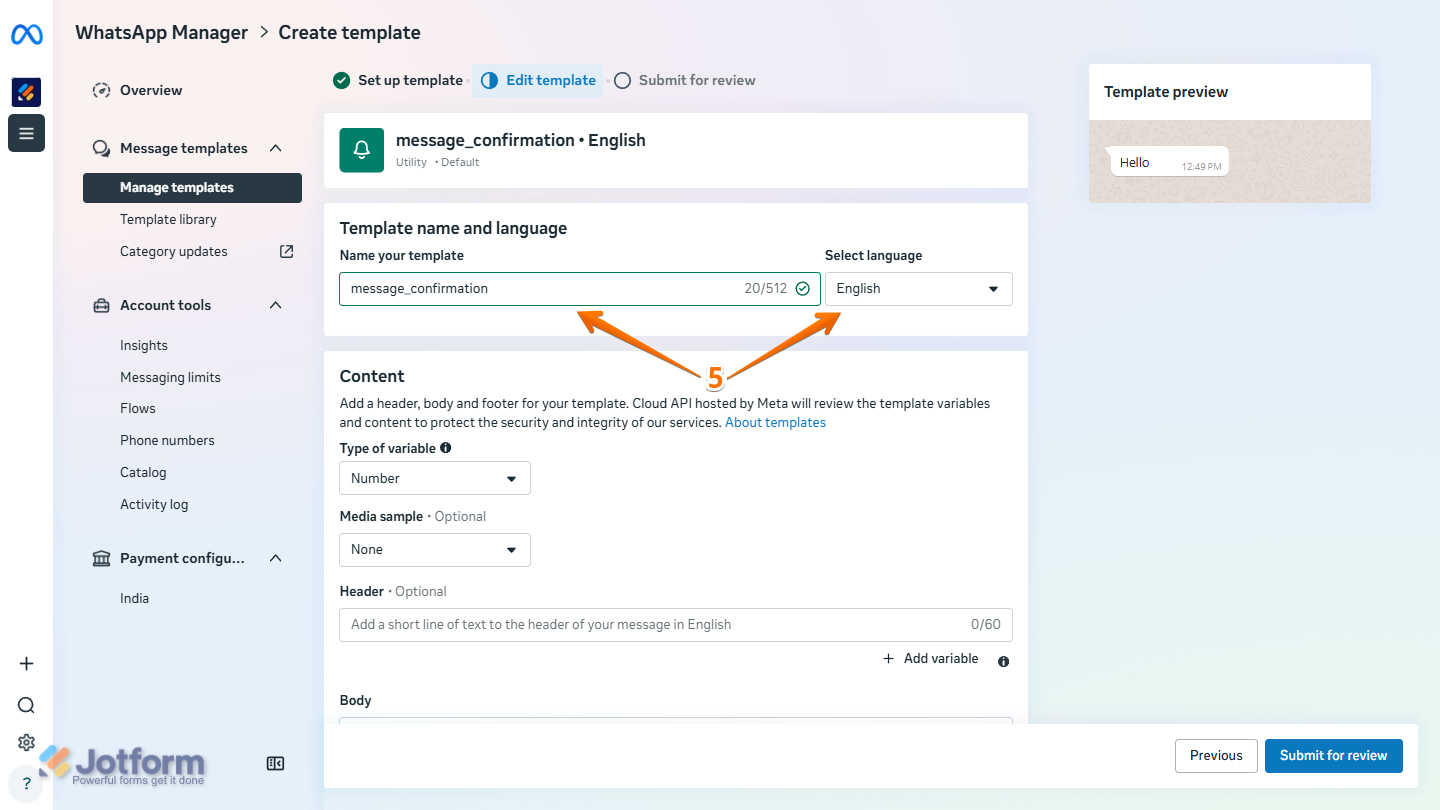Image resolution: width=1440 pixels, height=810 pixels.
Task: Click the Account tools briefcase icon
Action: pyautogui.click(x=101, y=305)
